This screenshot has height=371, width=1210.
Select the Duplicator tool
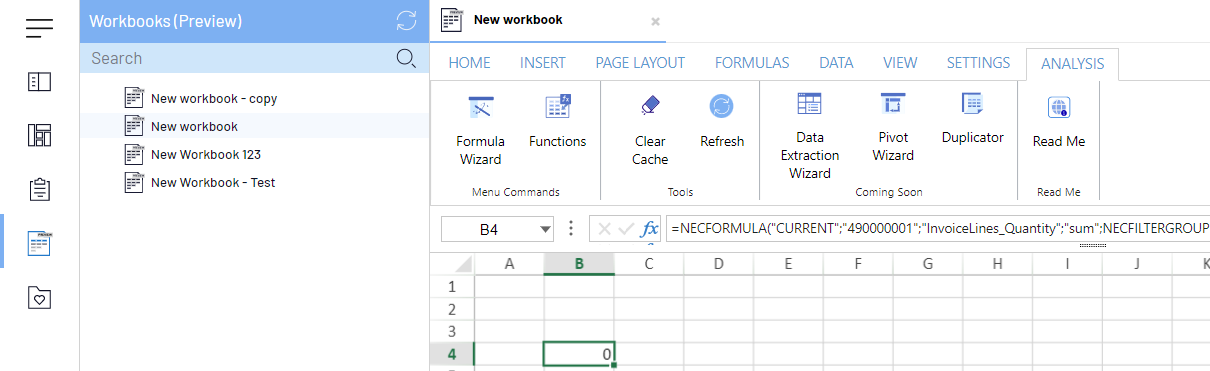[972, 119]
